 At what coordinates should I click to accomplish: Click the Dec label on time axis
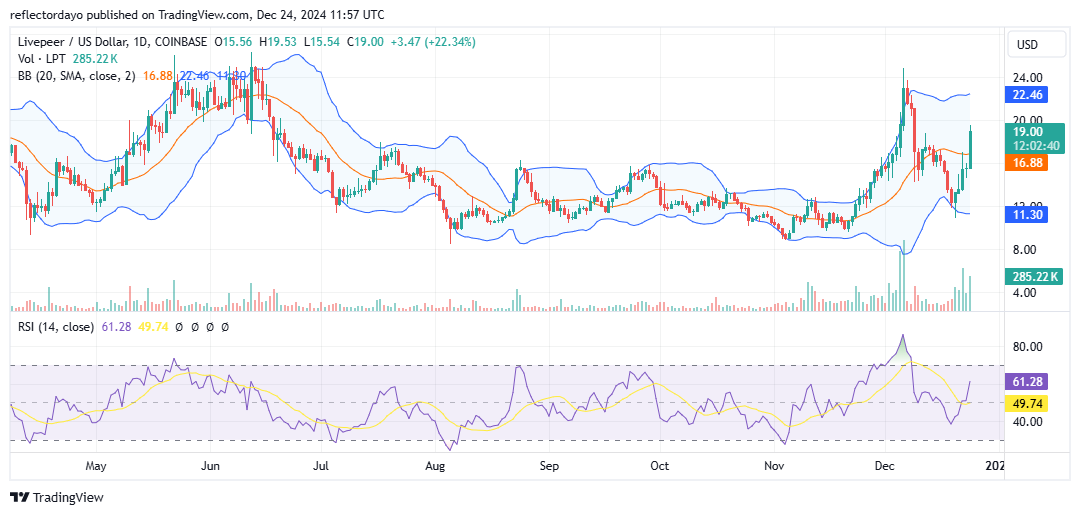click(x=886, y=466)
